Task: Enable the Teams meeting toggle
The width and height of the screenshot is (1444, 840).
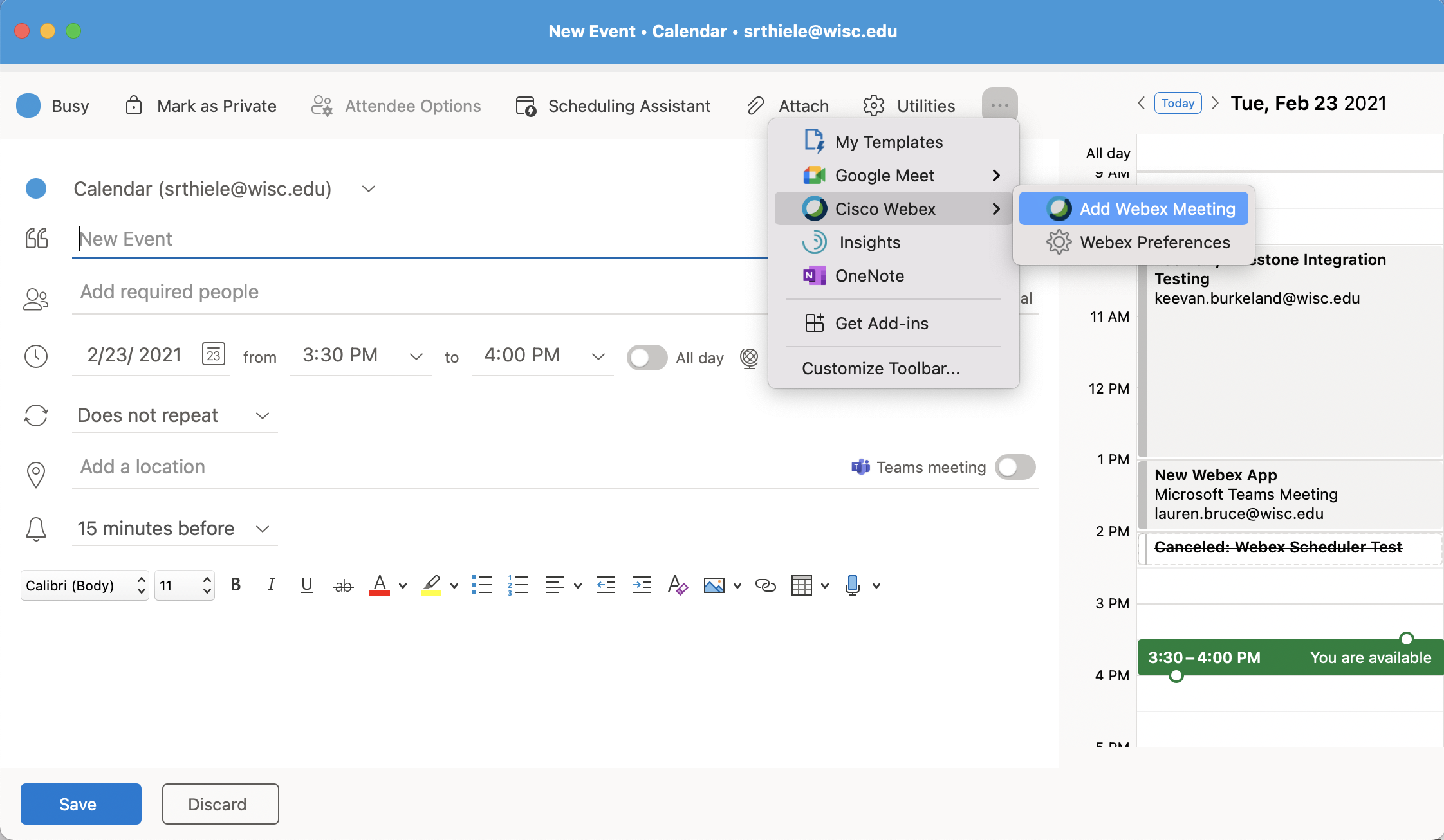Action: [x=1015, y=467]
